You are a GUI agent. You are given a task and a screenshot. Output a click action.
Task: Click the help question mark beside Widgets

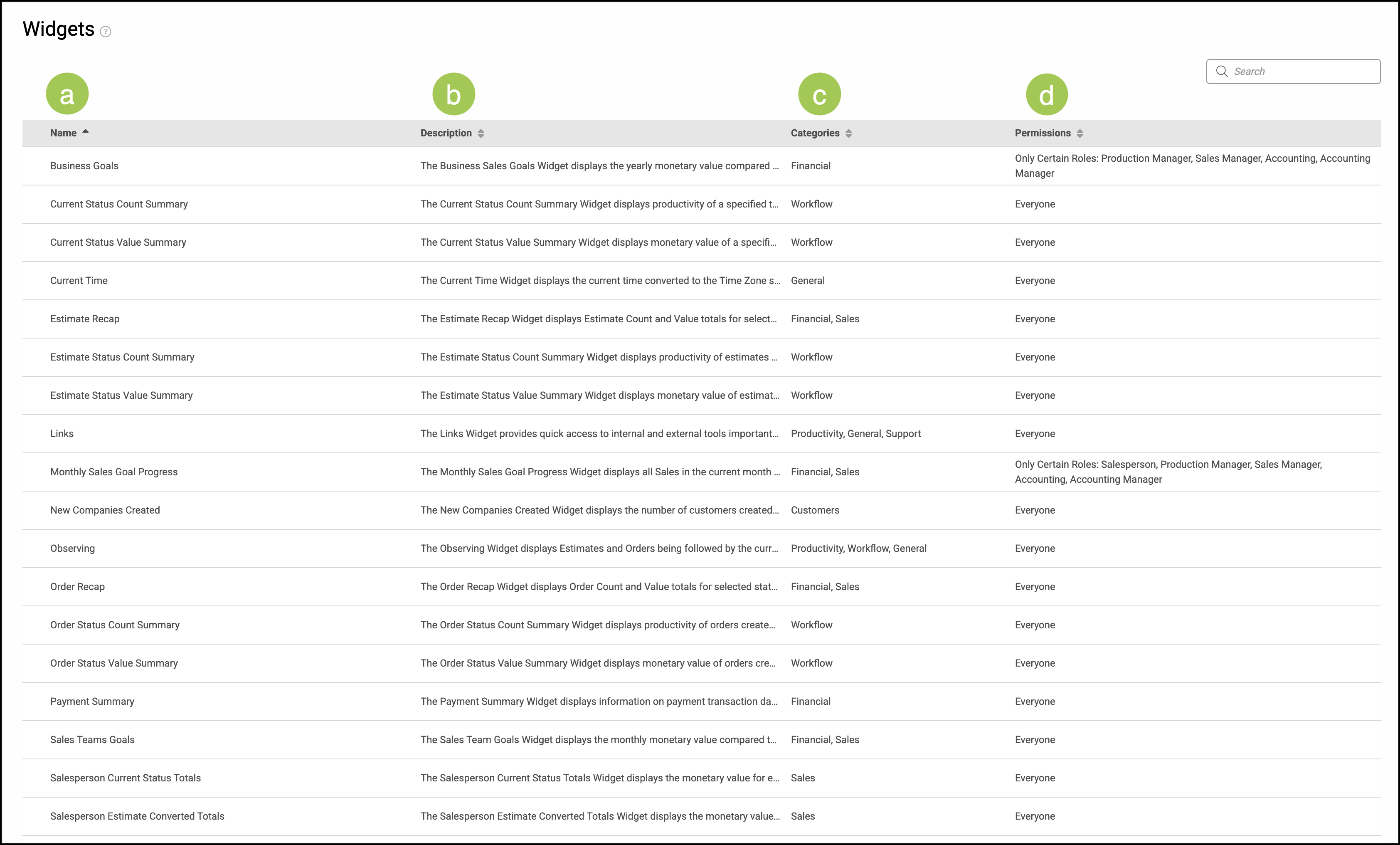(106, 31)
